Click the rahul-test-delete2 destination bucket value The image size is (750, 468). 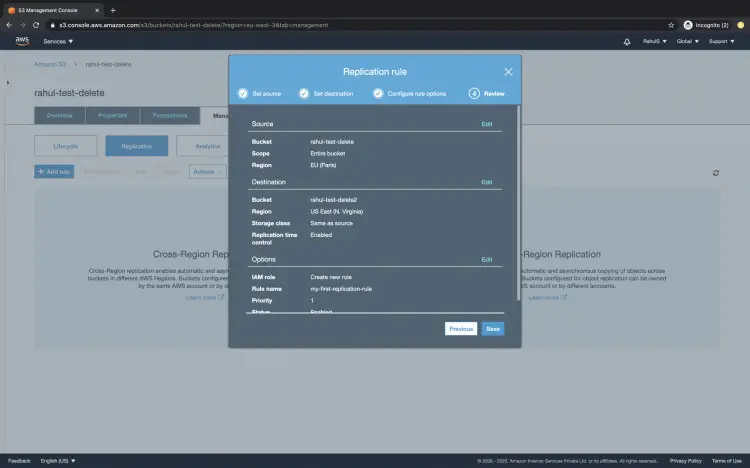coord(333,200)
